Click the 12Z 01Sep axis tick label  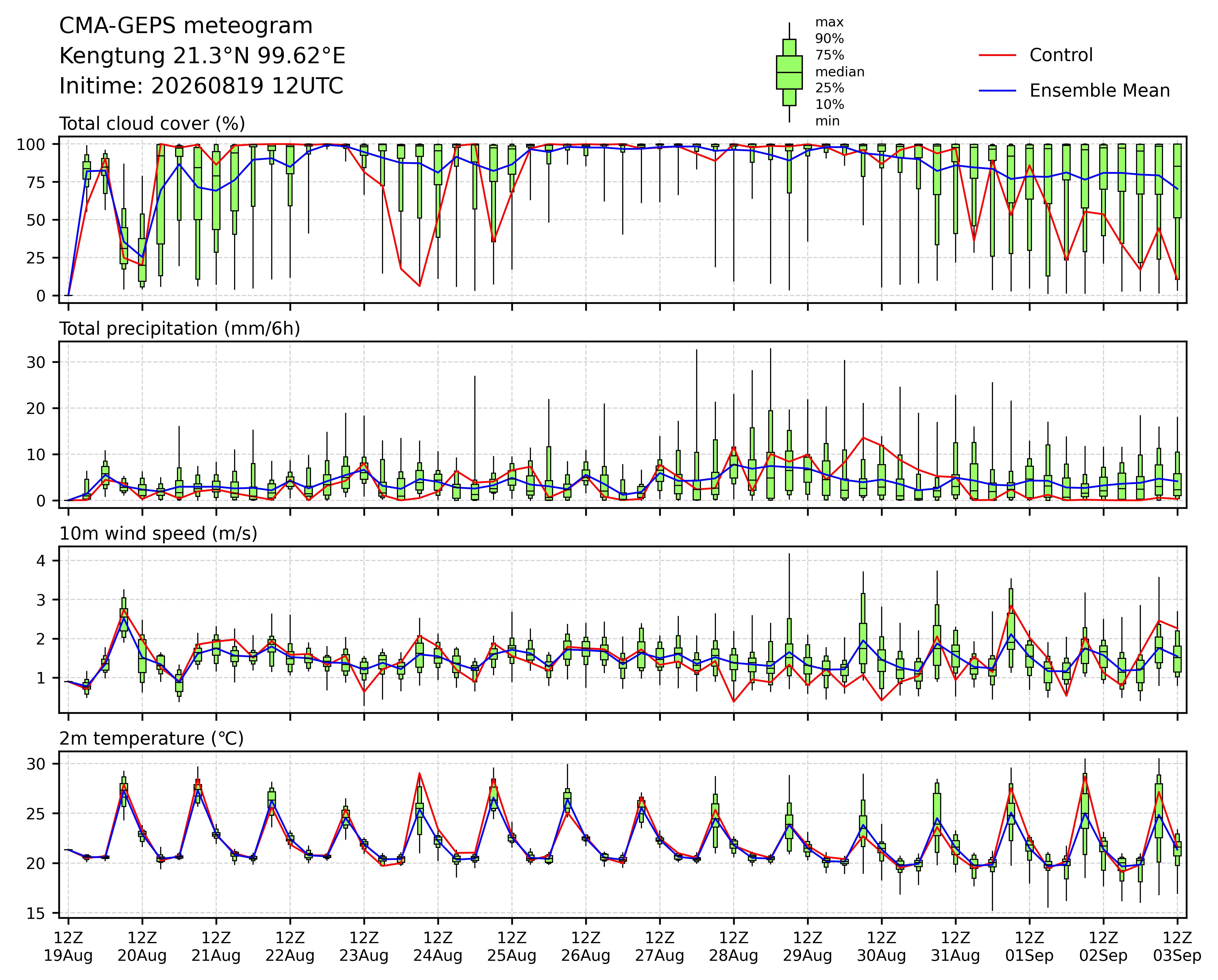[x=1029, y=947]
